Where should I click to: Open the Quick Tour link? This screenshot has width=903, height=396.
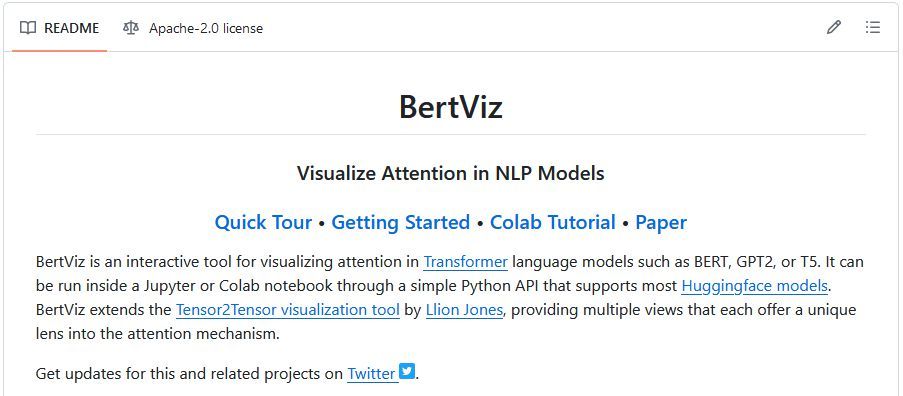[263, 222]
